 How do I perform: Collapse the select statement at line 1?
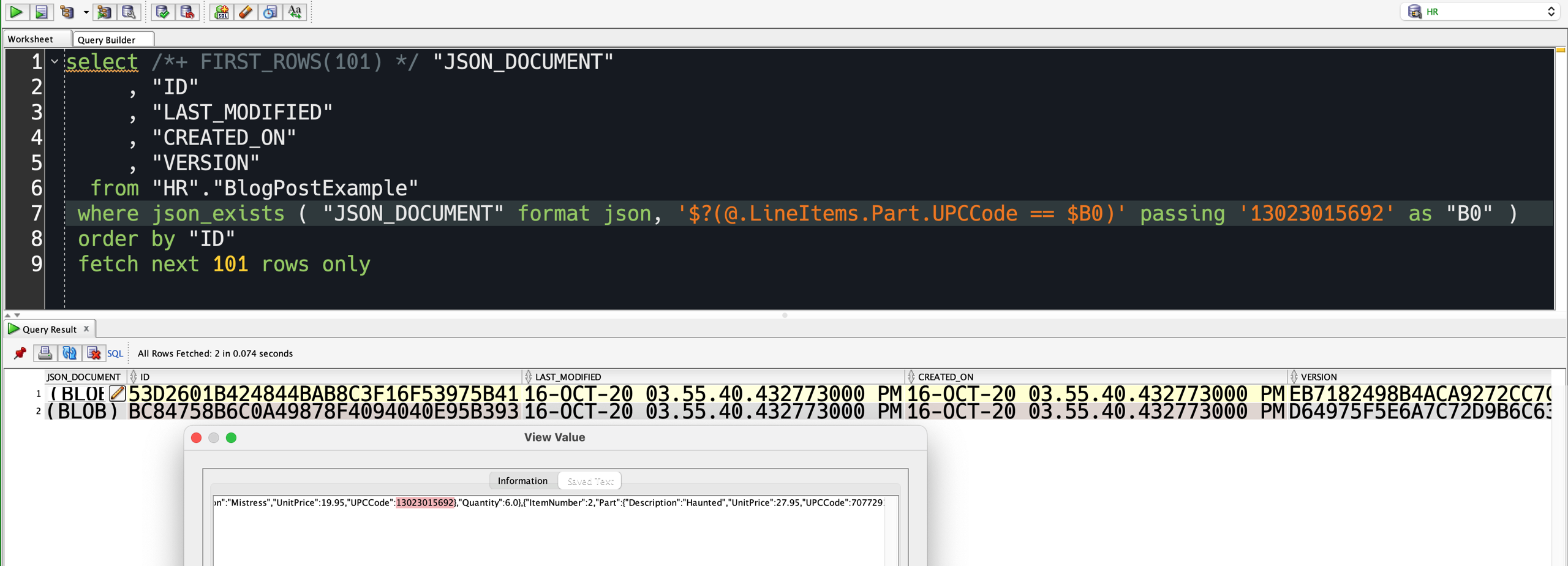55,61
